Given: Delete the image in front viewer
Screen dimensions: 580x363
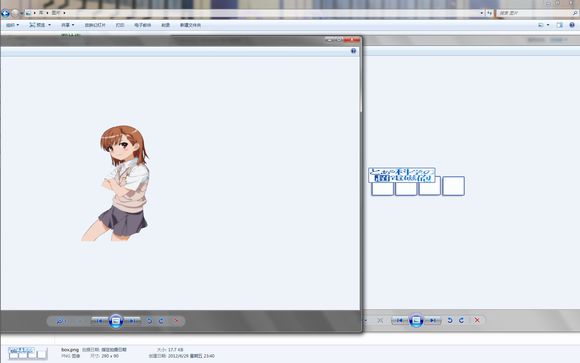Looking at the screenshot, I should pos(177,321).
